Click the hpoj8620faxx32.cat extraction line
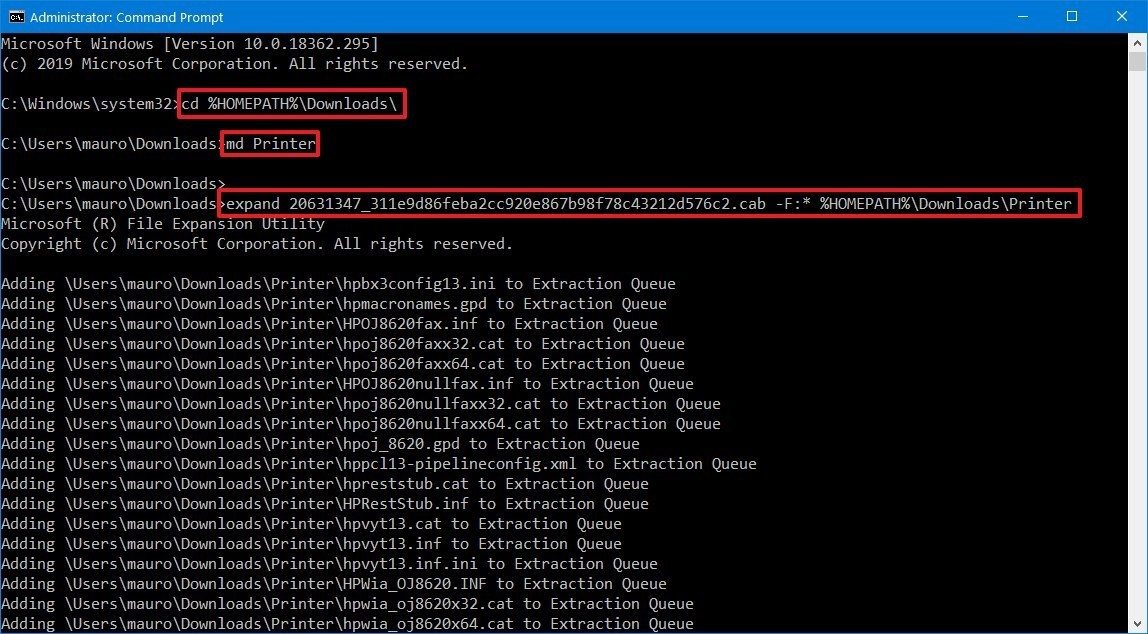 point(343,343)
